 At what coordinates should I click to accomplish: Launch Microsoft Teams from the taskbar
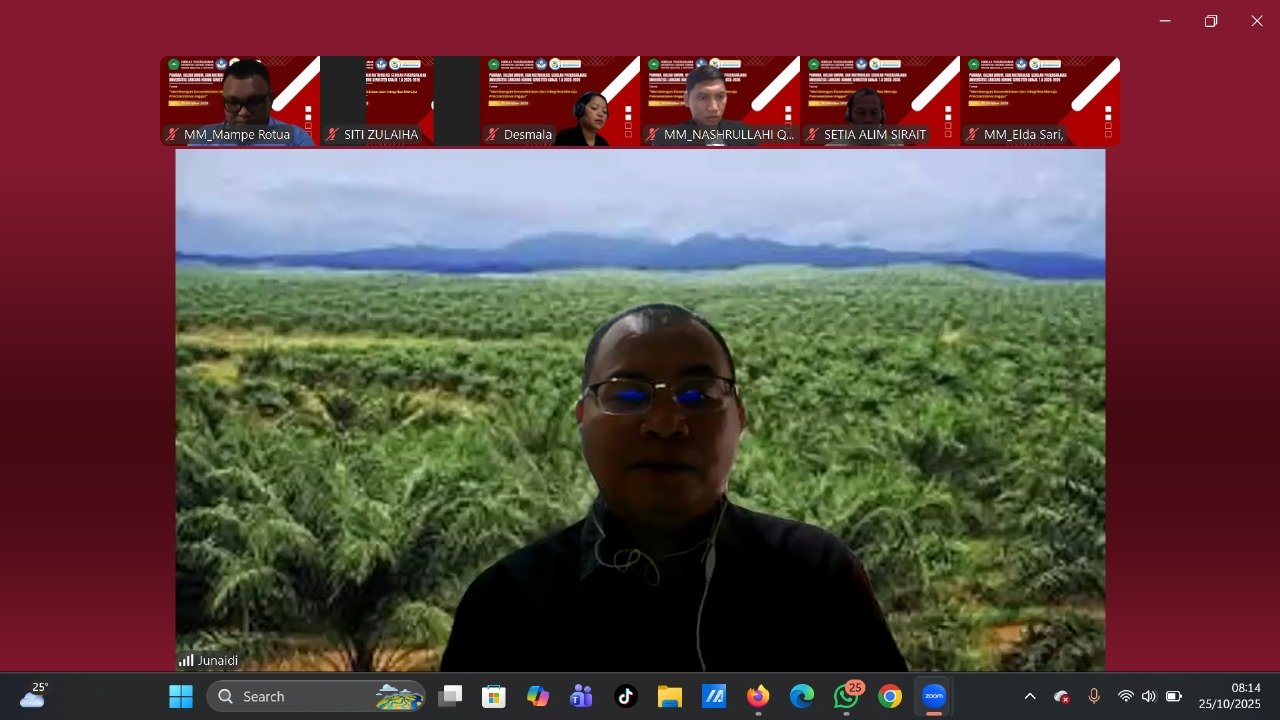[x=581, y=696]
